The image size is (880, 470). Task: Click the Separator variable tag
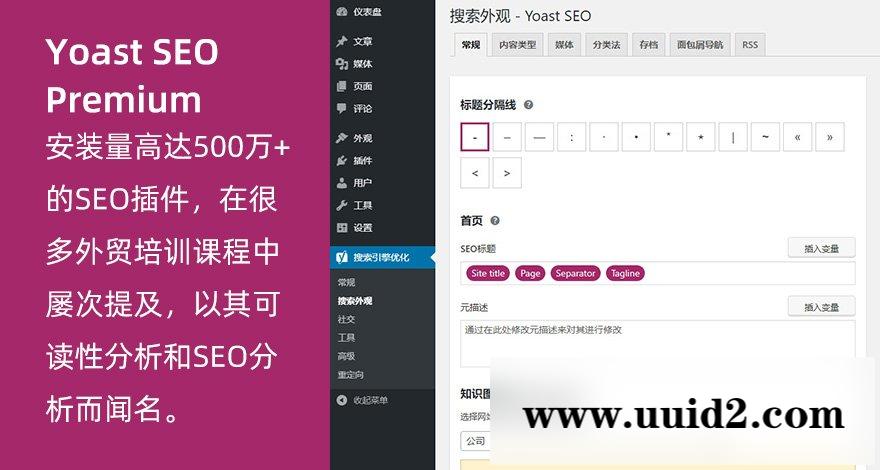pyautogui.click(x=575, y=273)
